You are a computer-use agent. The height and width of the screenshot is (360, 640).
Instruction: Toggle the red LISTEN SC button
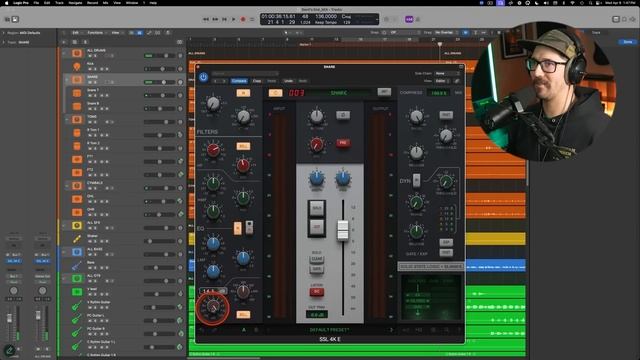point(317,291)
